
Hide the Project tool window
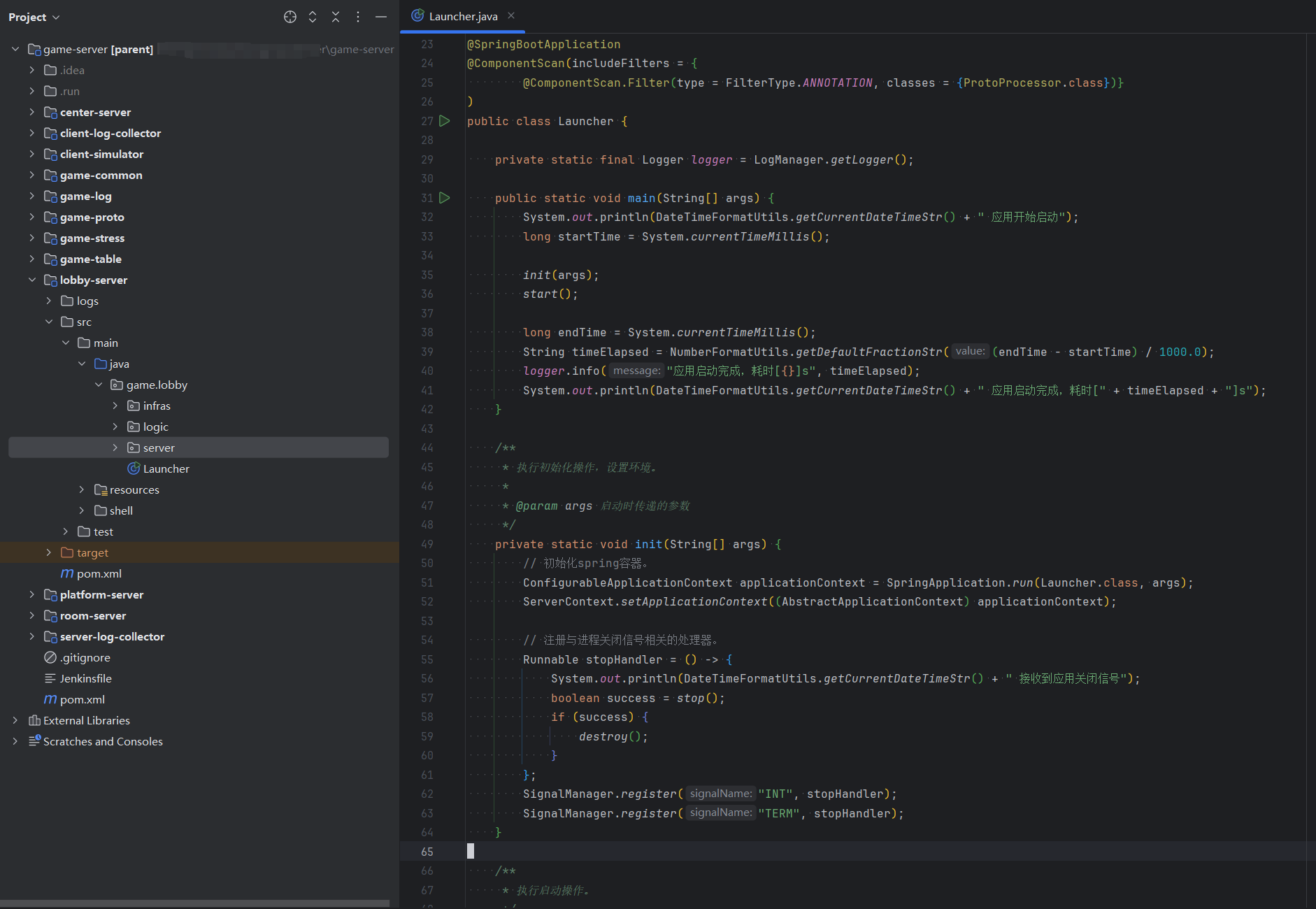pos(381,17)
